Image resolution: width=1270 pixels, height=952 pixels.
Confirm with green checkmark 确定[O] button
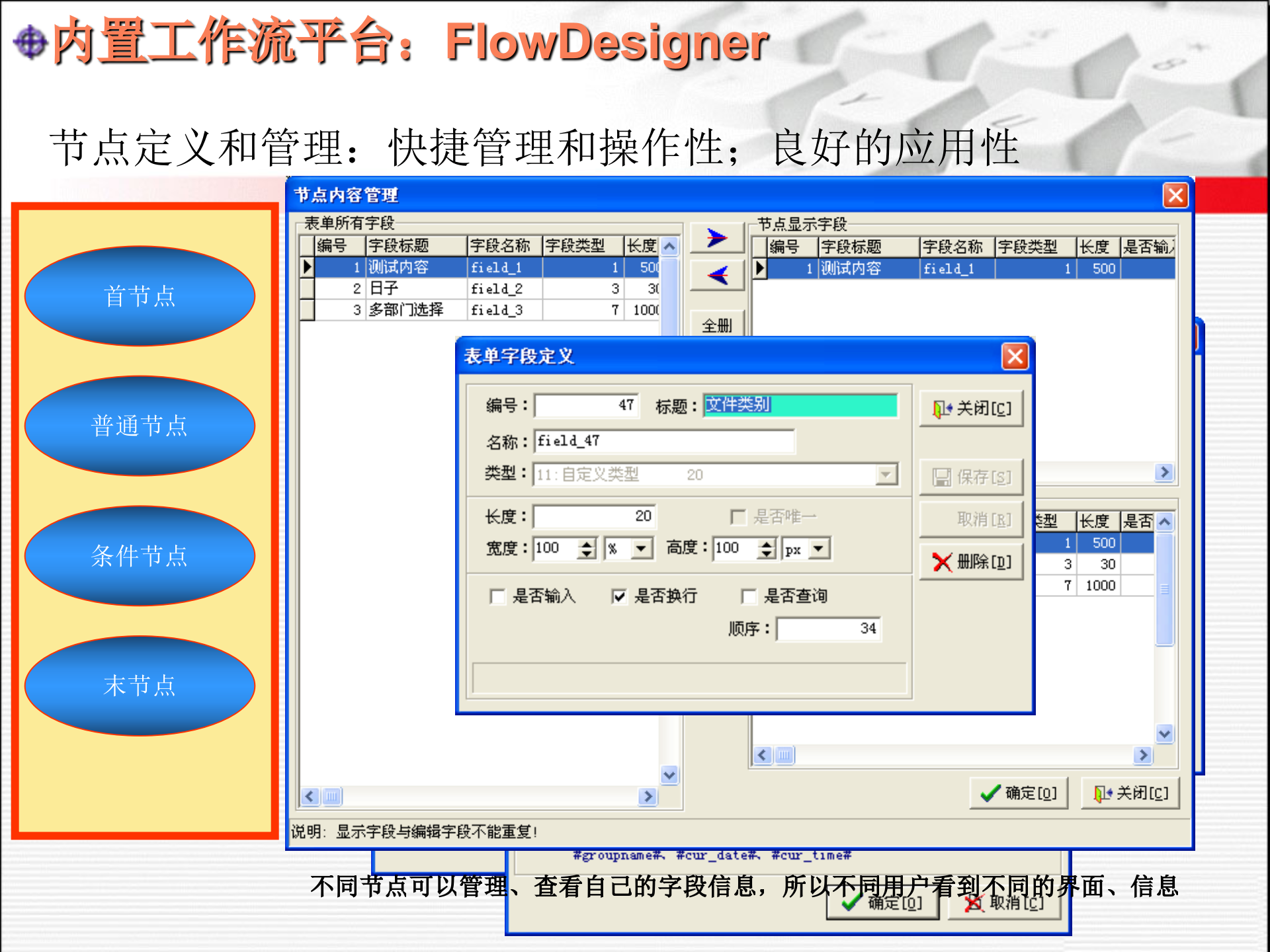pyautogui.click(x=1019, y=793)
